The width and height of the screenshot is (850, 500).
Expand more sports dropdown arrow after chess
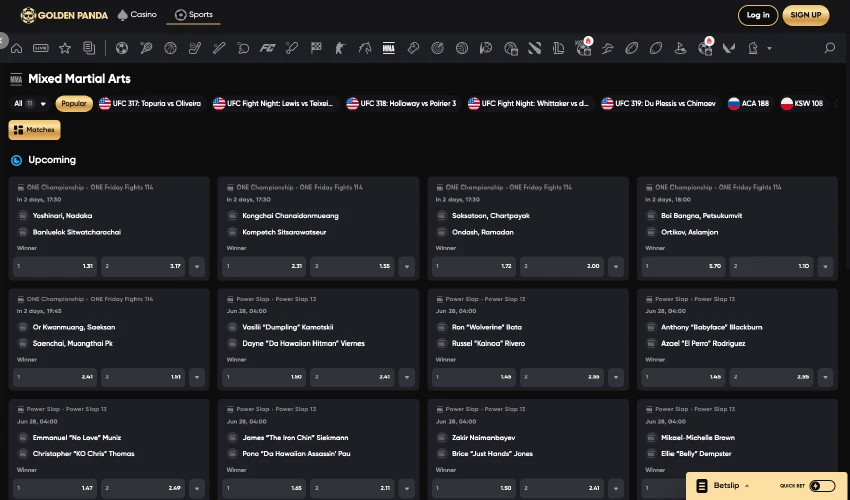point(769,48)
